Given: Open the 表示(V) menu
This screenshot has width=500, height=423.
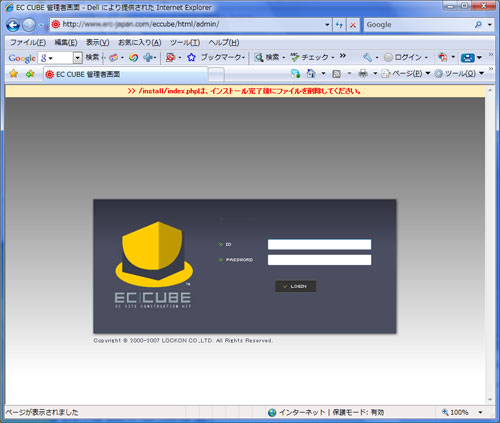Looking at the screenshot, I should (98, 43).
